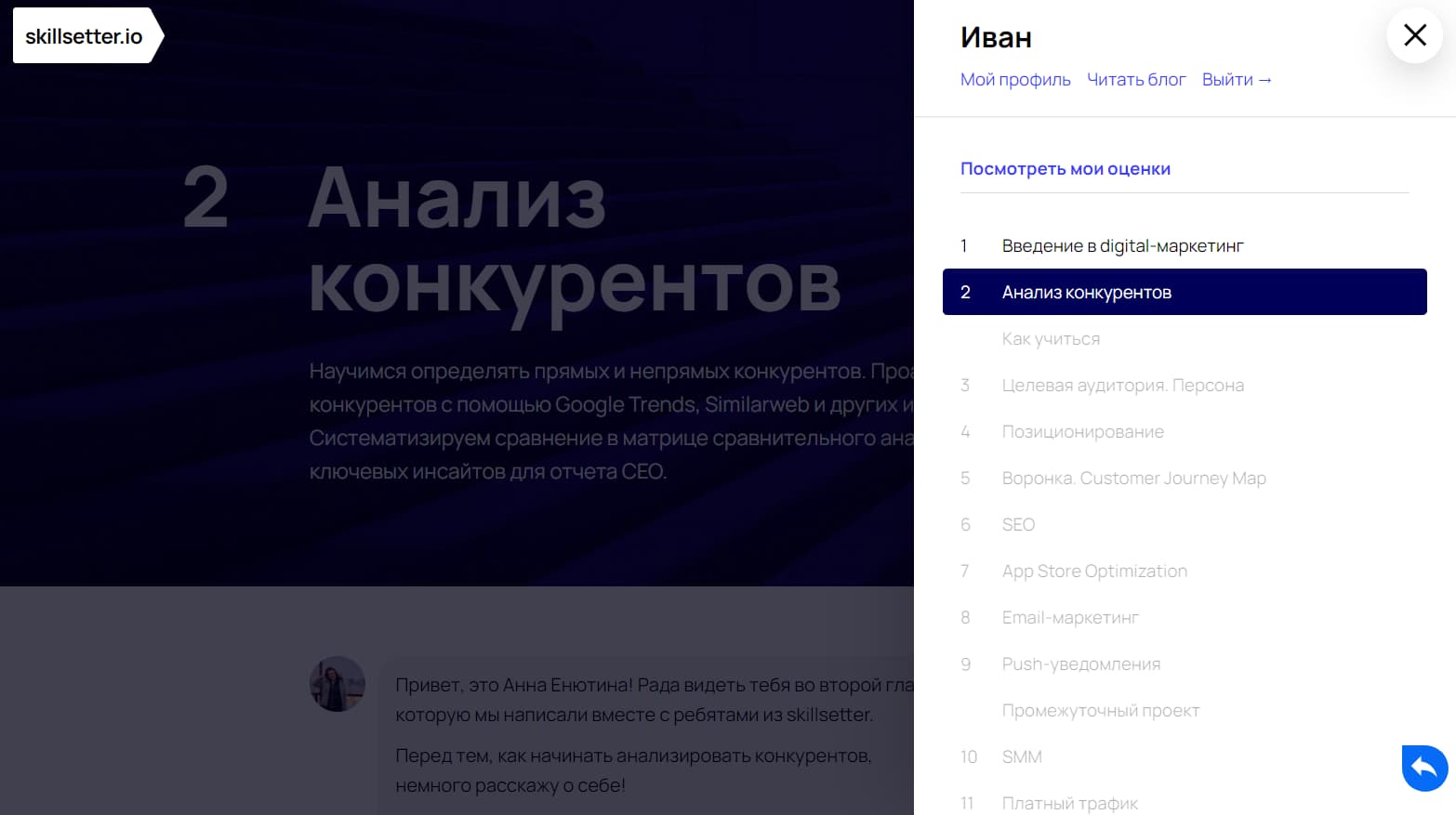Select "Целевая аудитория. Персона"
1456x815 pixels.
1123,385
